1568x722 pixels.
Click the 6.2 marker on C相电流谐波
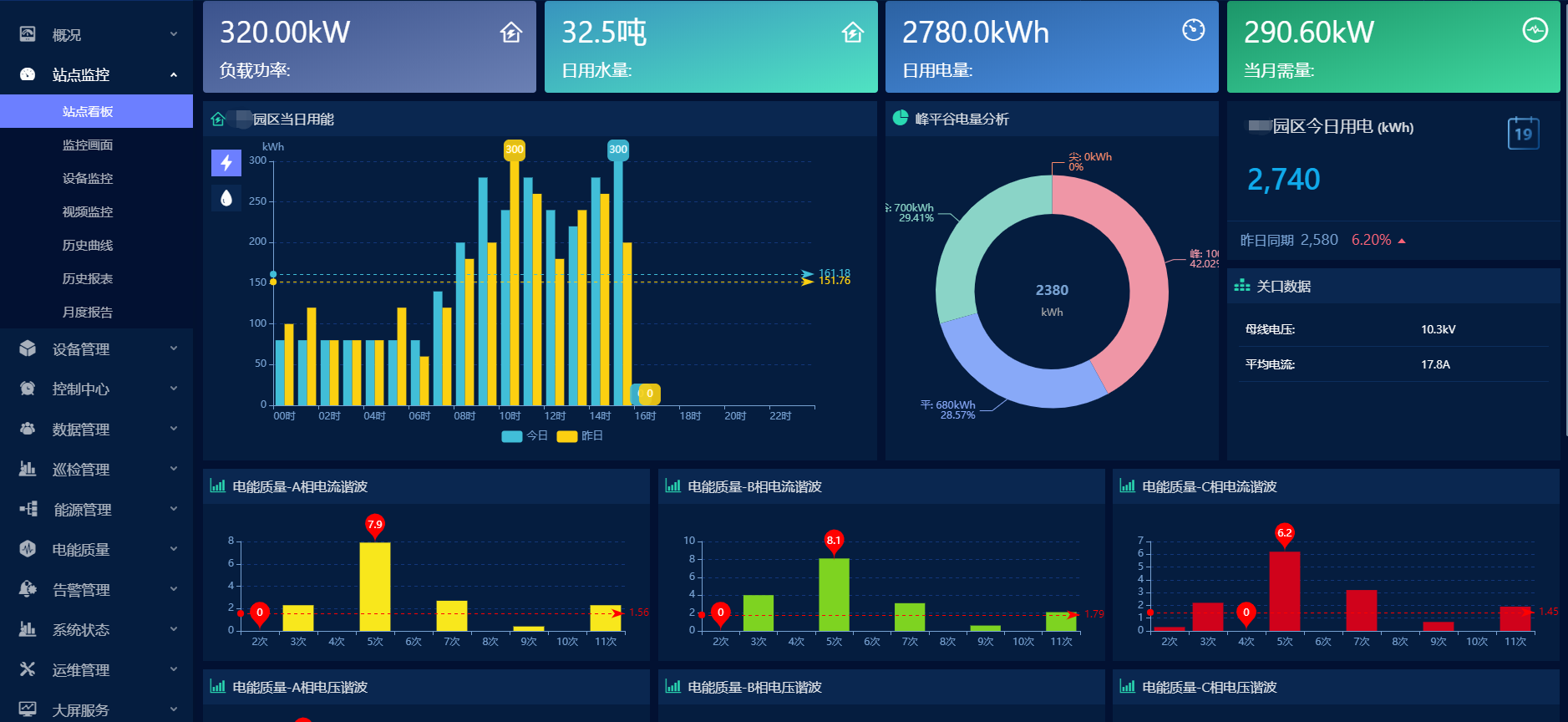pyautogui.click(x=1285, y=534)
